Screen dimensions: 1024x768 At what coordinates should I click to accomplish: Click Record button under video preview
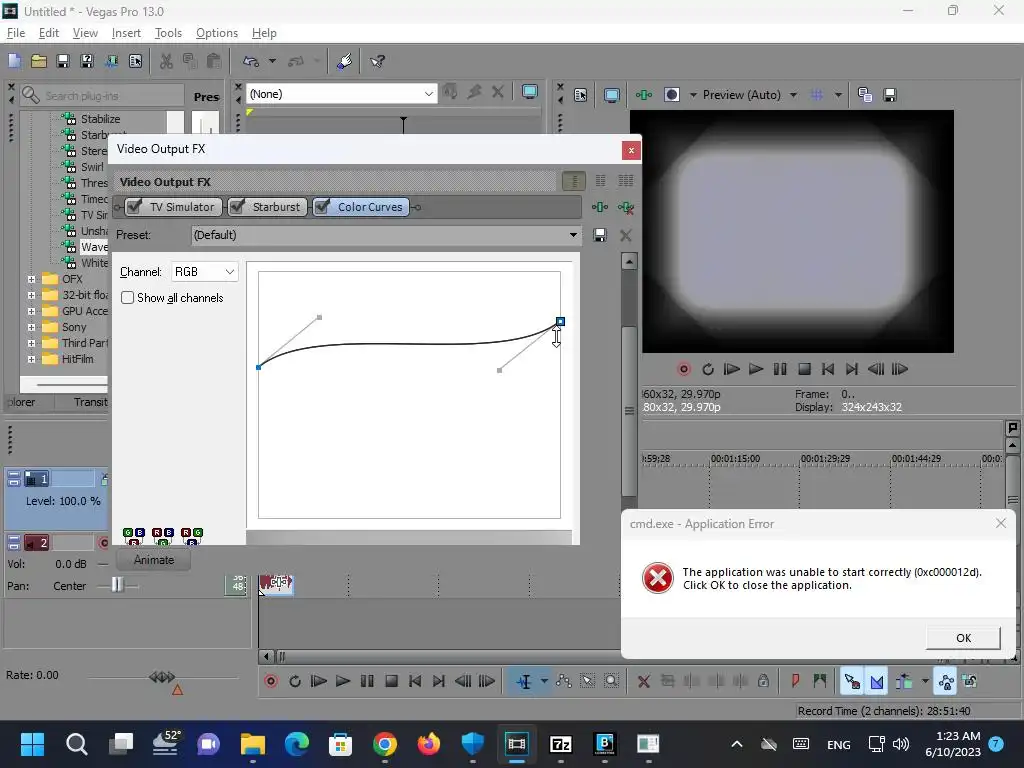click(x=684, y=370)
